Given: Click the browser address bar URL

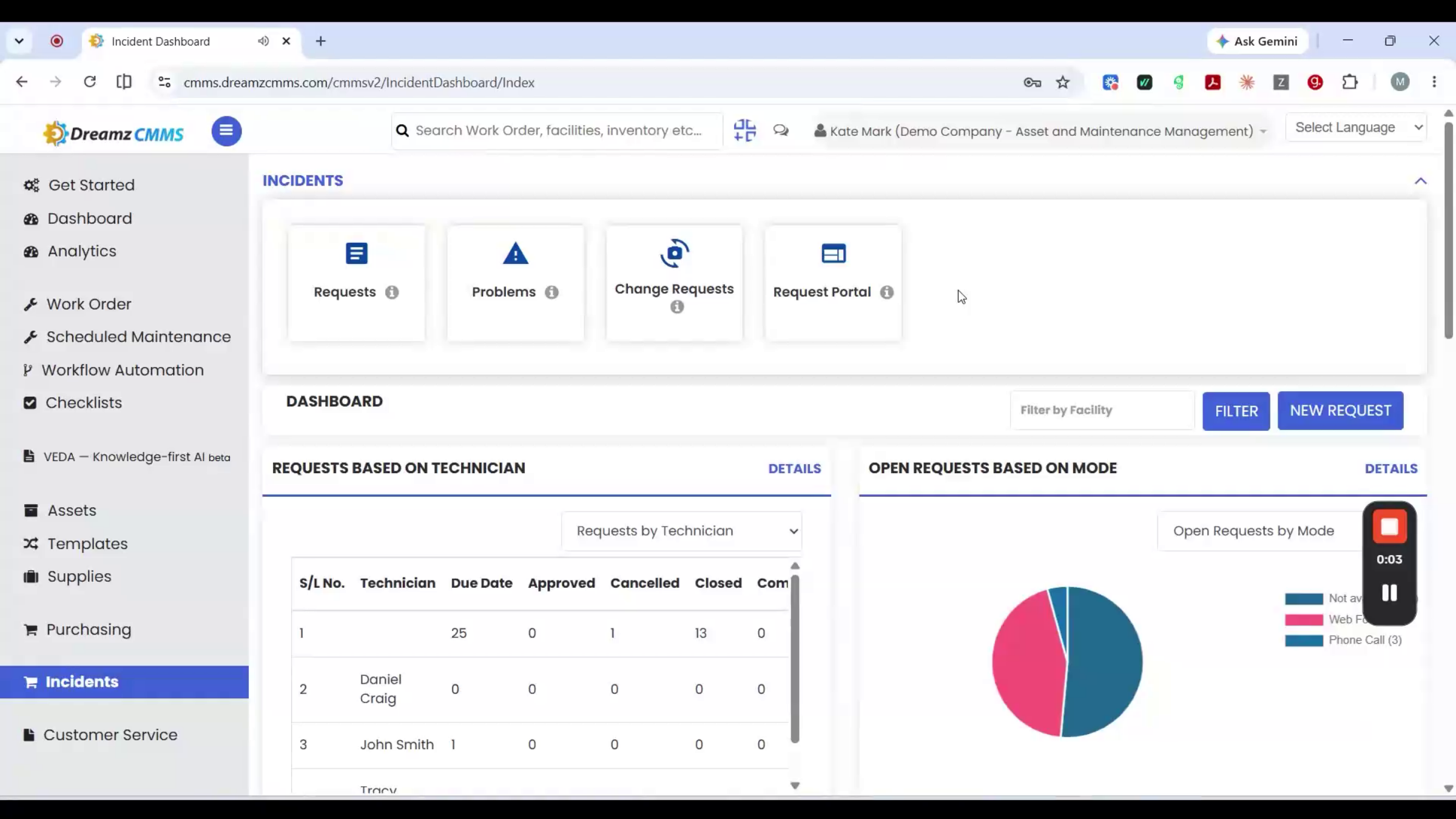Looking at the screenshot, I should 359,83.
